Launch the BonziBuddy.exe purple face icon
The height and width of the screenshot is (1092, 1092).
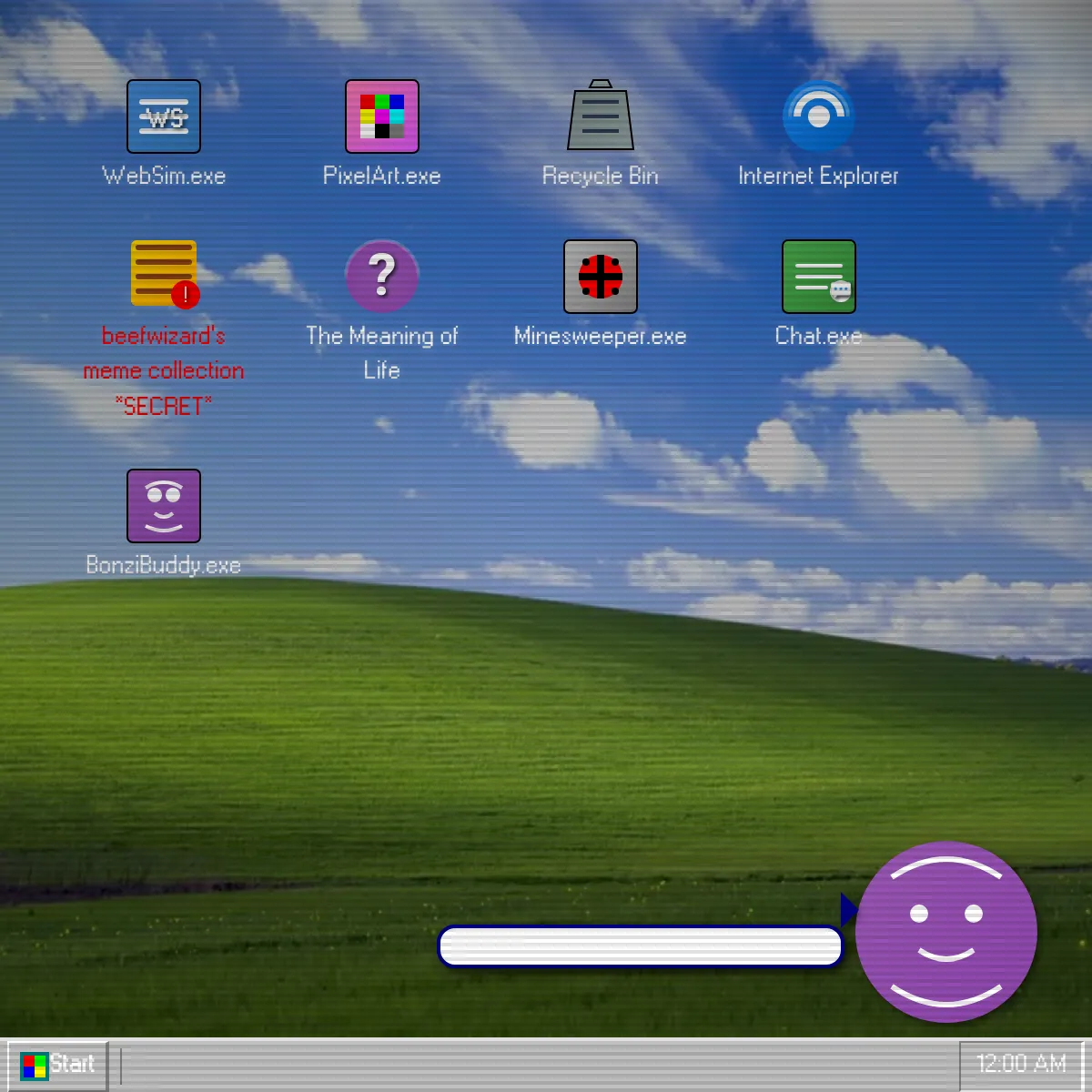(164, 506)
